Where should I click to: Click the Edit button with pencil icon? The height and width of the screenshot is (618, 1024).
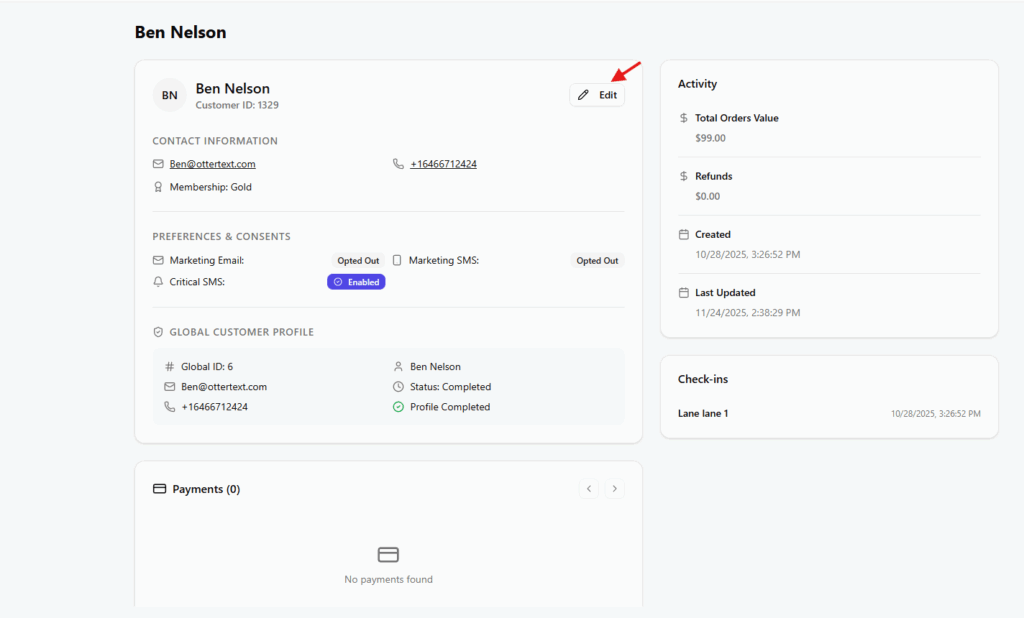(597, 95)
